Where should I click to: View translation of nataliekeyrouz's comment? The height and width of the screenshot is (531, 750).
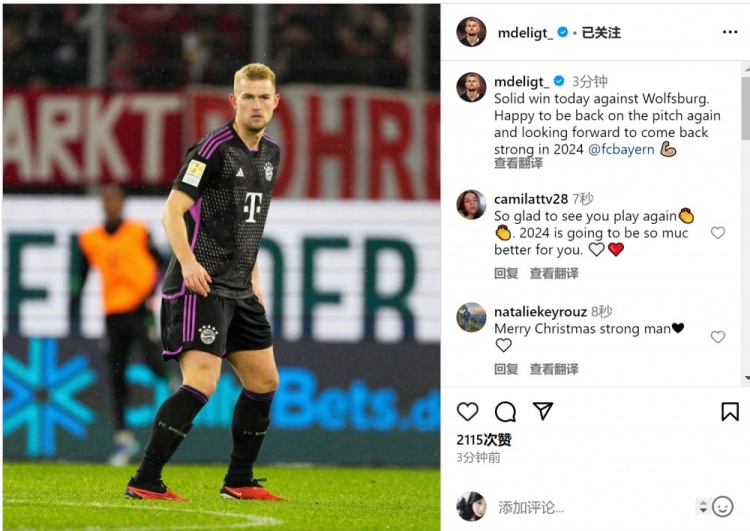(x=554, y=369)
